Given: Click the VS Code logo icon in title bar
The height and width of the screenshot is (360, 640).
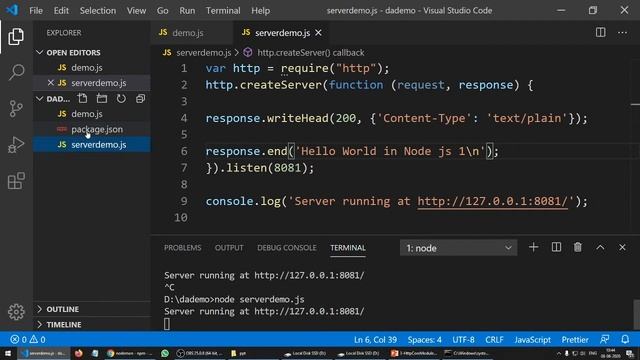Looking at the screenshot, I should point(12,10).
